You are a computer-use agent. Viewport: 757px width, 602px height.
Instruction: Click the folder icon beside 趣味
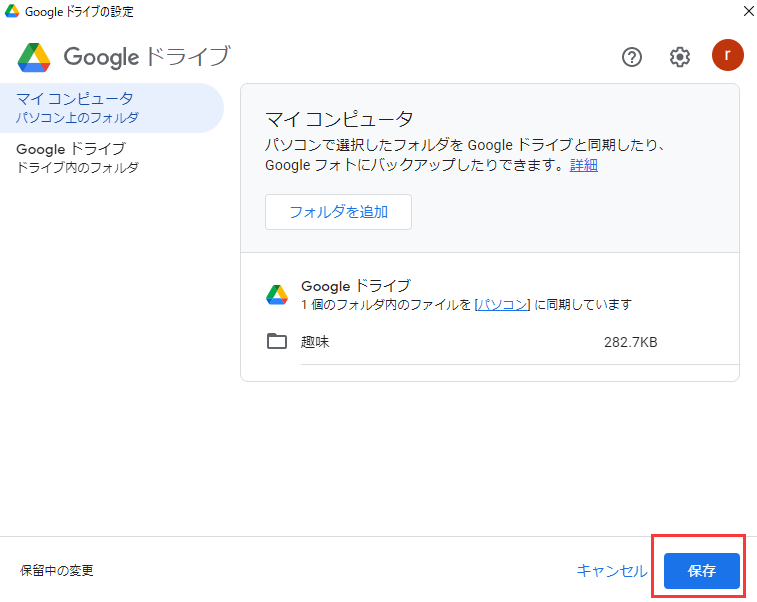coord(277,342)
